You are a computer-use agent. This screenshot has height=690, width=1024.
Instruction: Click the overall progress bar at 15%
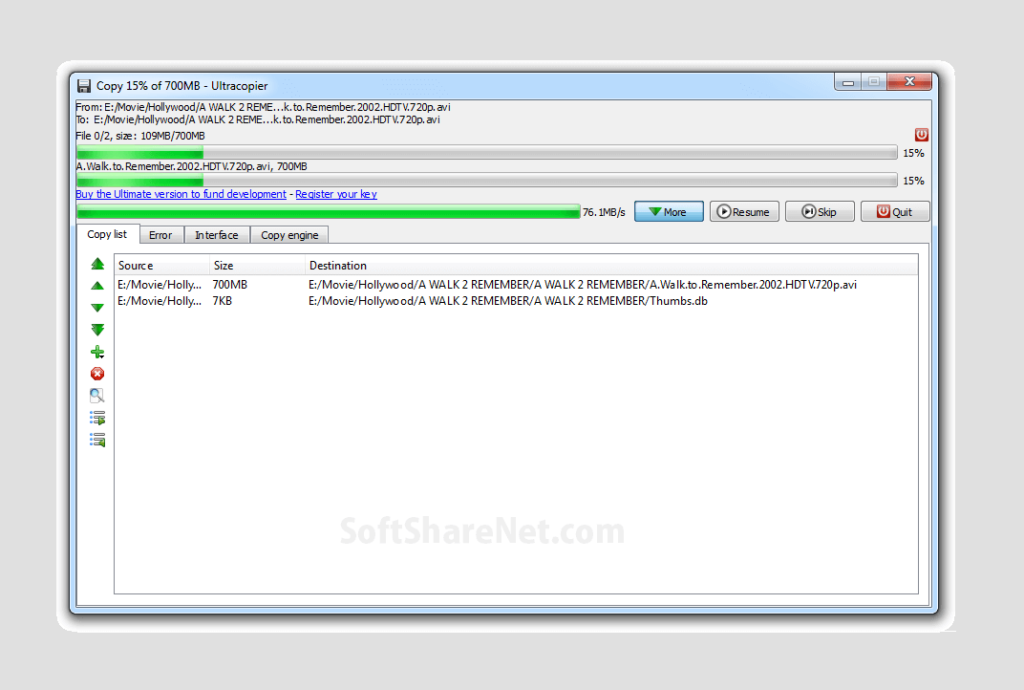coord(487,153)
